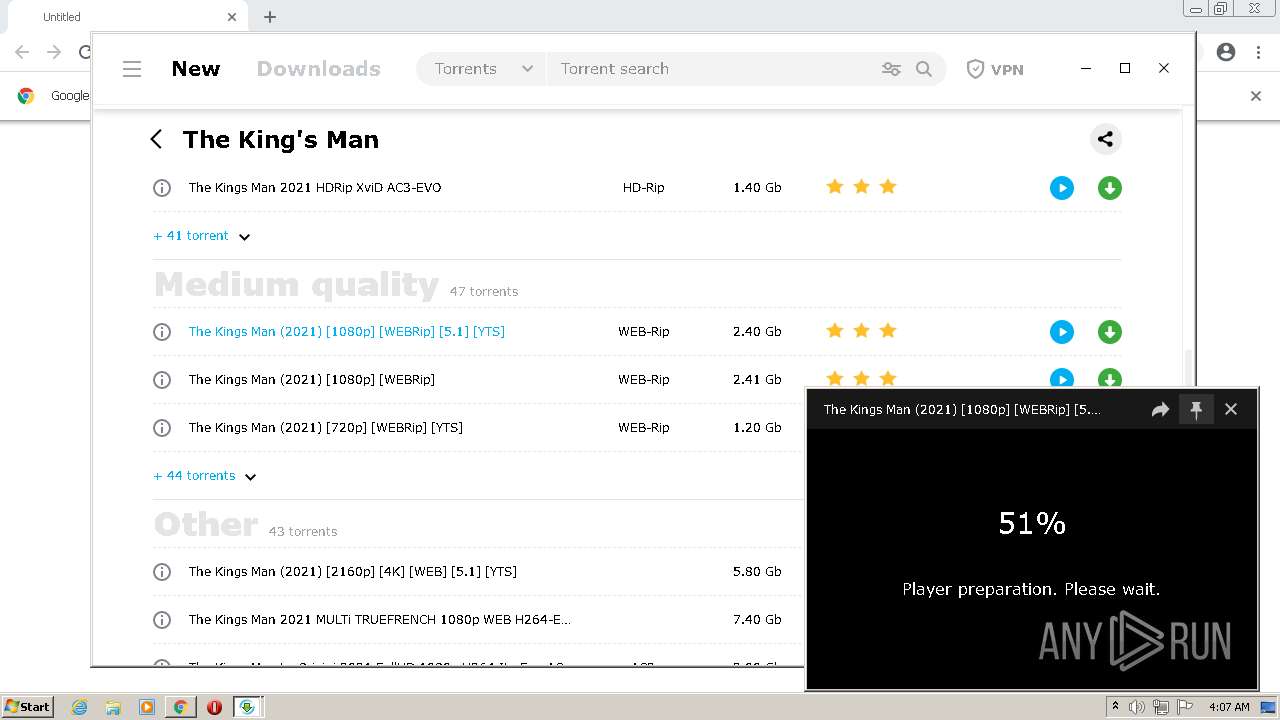Show info for 2.41 Gb 1080p WEBRip torrent
The image size is (1280, 720).
[162, 380]
